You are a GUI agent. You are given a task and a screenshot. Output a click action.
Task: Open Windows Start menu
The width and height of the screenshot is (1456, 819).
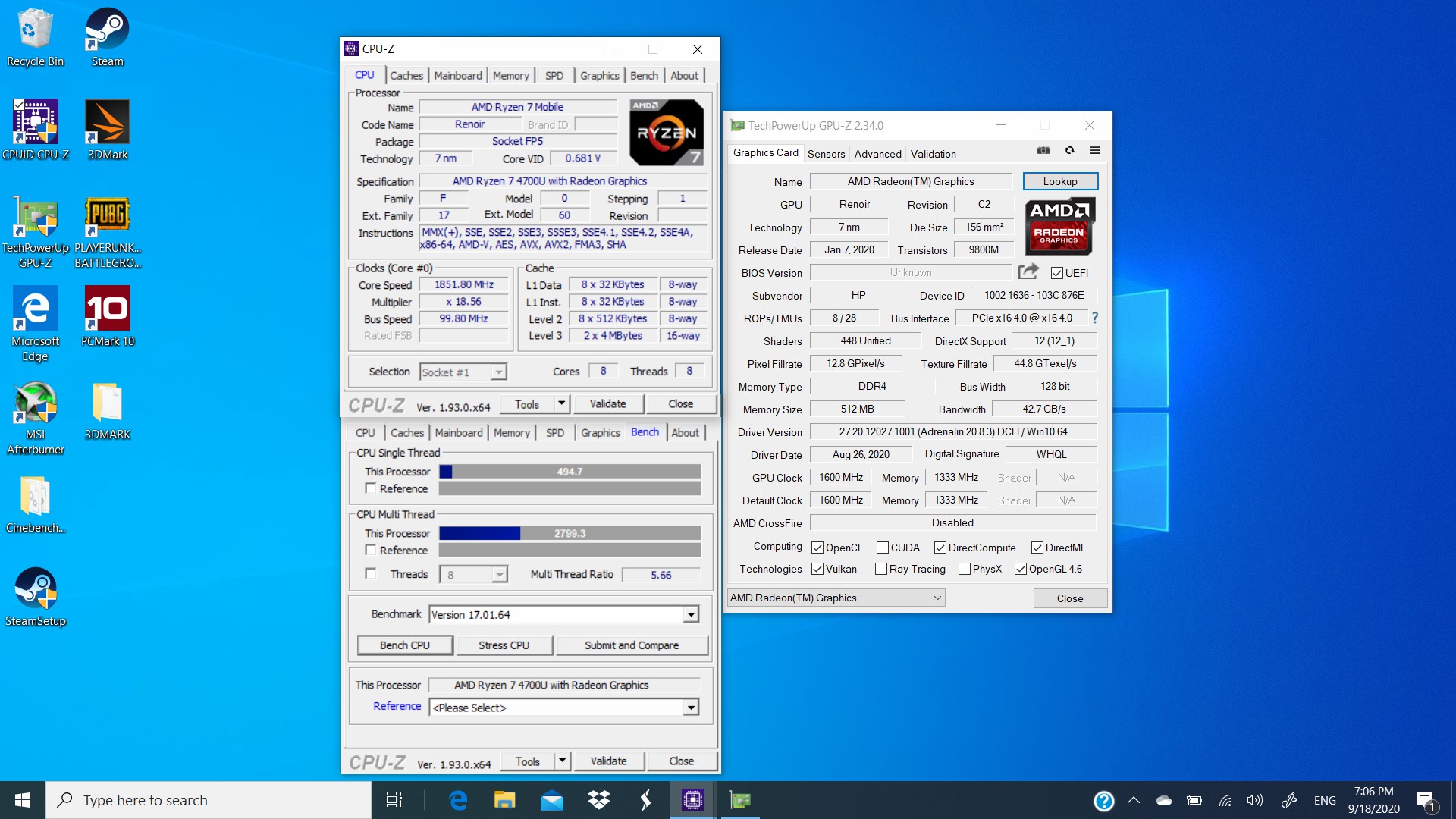[x=23, y=800]
